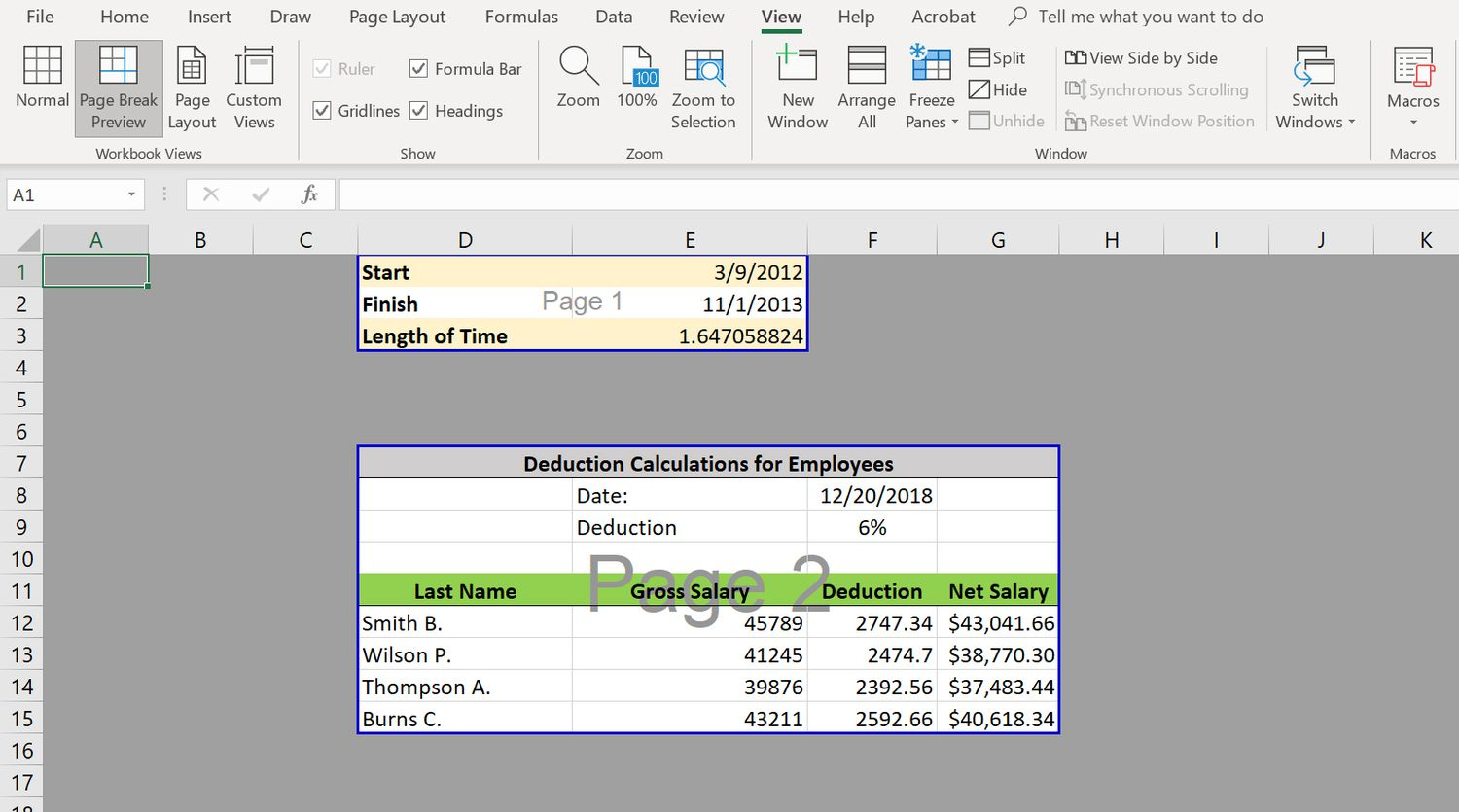Screen dimensions: 1459x812
Task: Switch to Normal workbook view
Action: (x=42, y=88)
